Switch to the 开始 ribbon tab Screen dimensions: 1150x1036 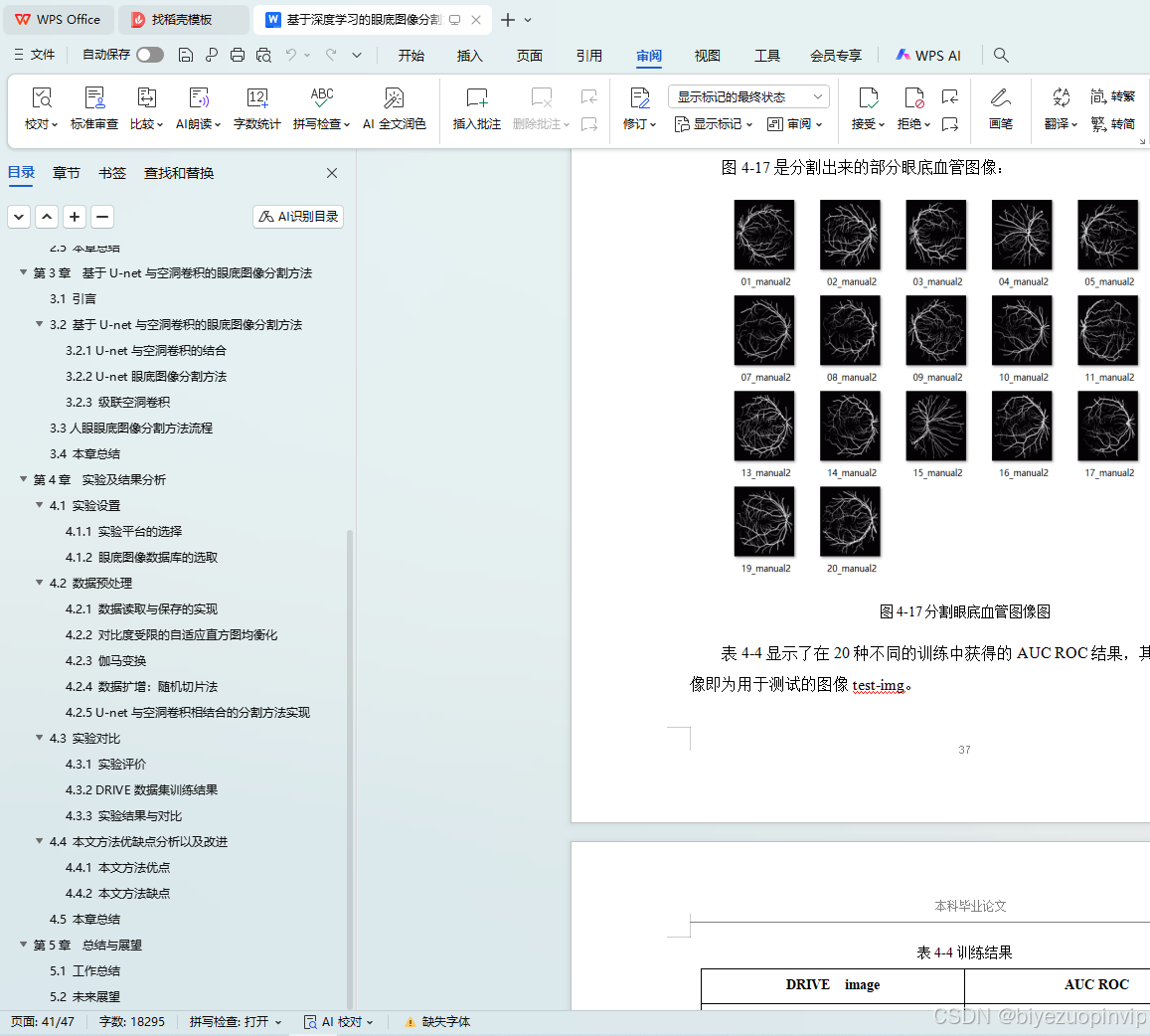[411, 56]
